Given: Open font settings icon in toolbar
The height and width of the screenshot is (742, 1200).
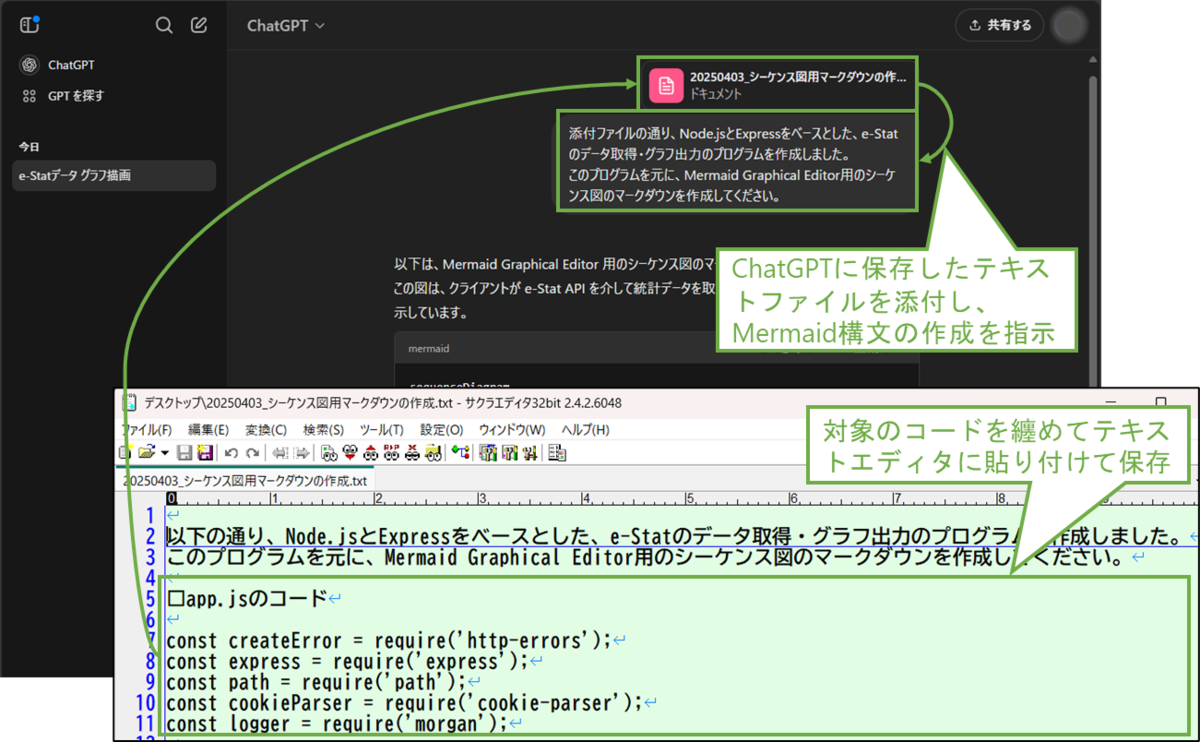Looking at the screenshot, I should [x=529, y=453].
